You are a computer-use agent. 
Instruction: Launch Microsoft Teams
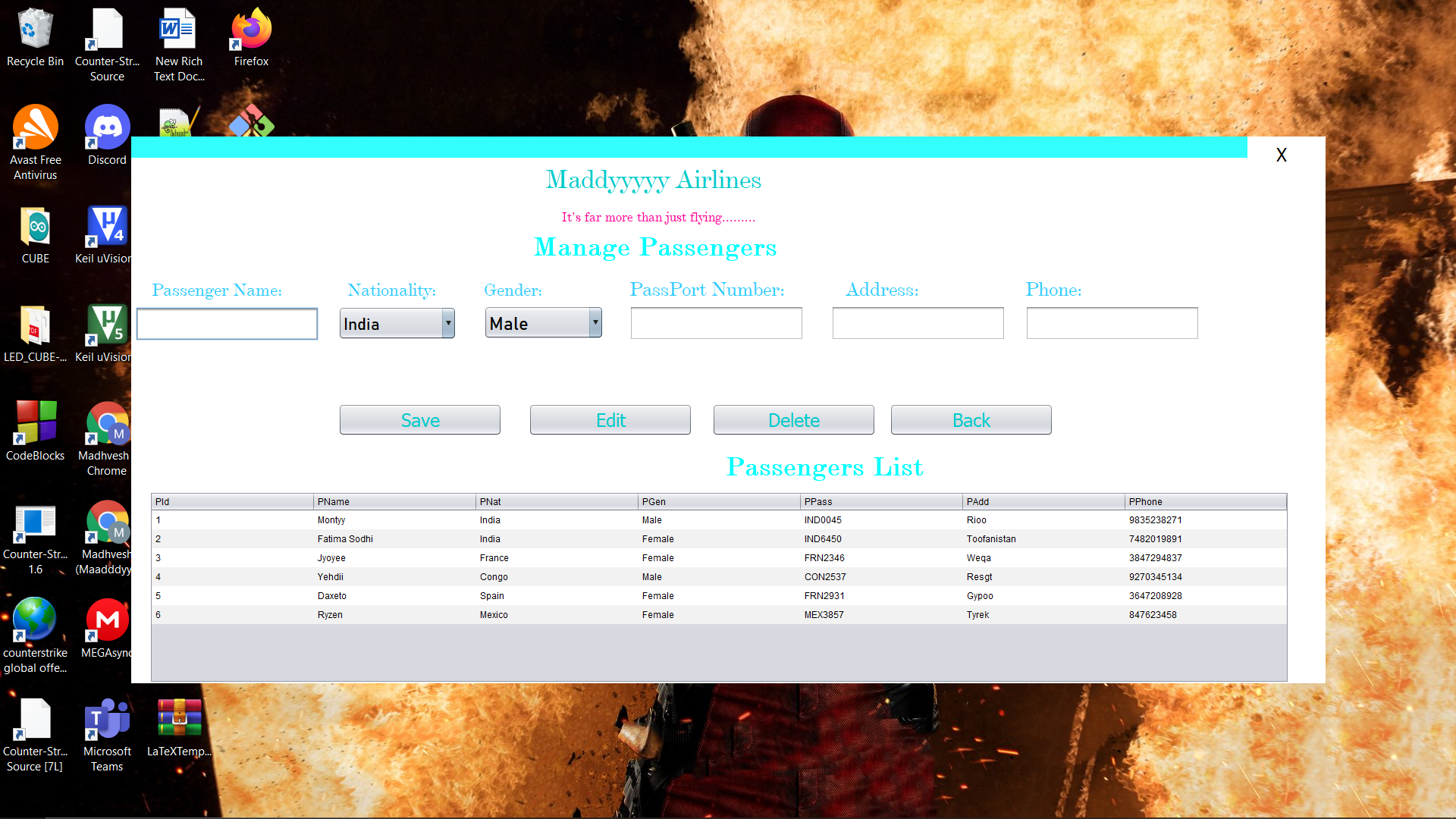tap(106, 717)
